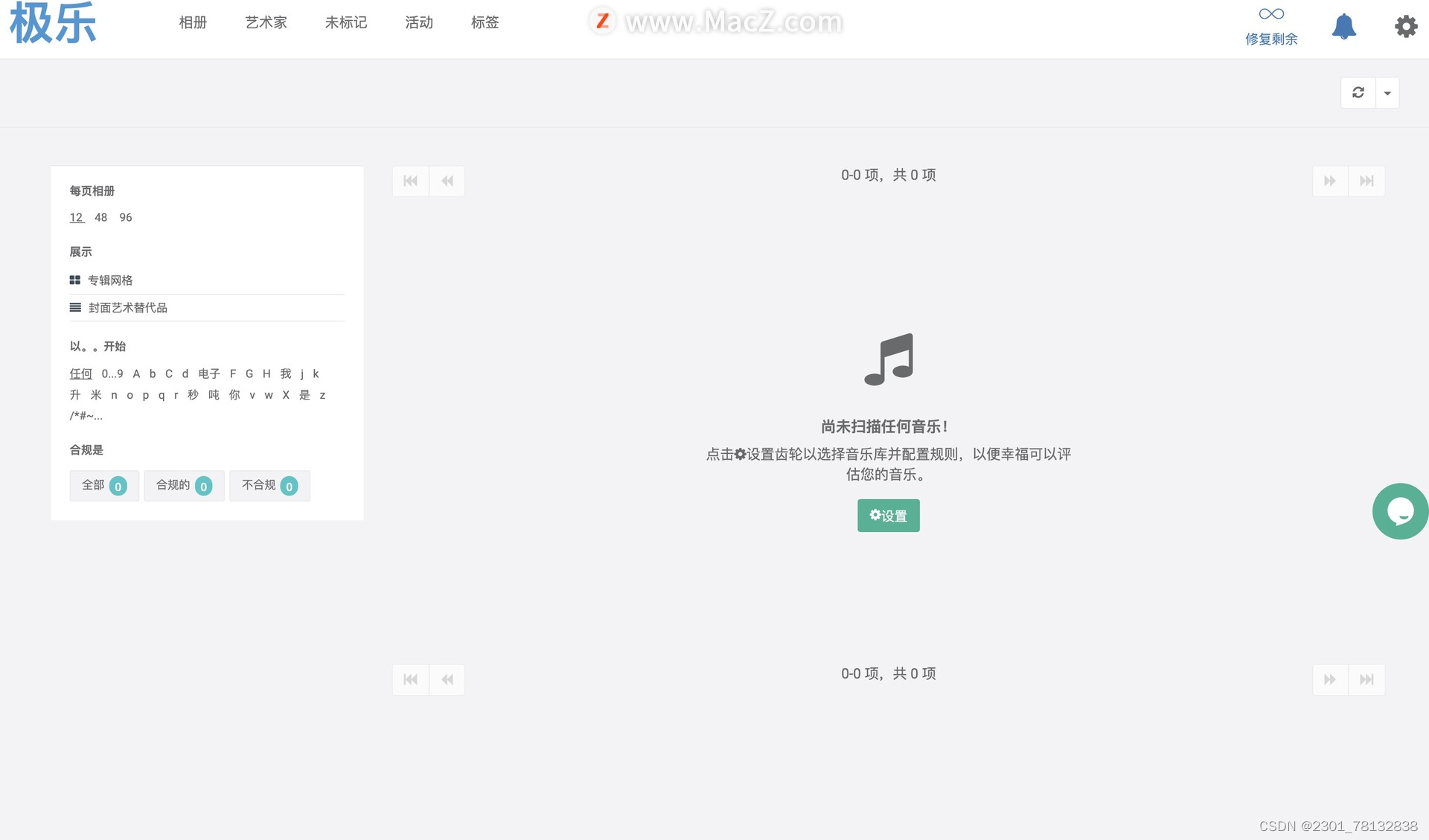Open the 未标记 menu item
Viewport: 1429px width, 840px height.
[346, 23]
